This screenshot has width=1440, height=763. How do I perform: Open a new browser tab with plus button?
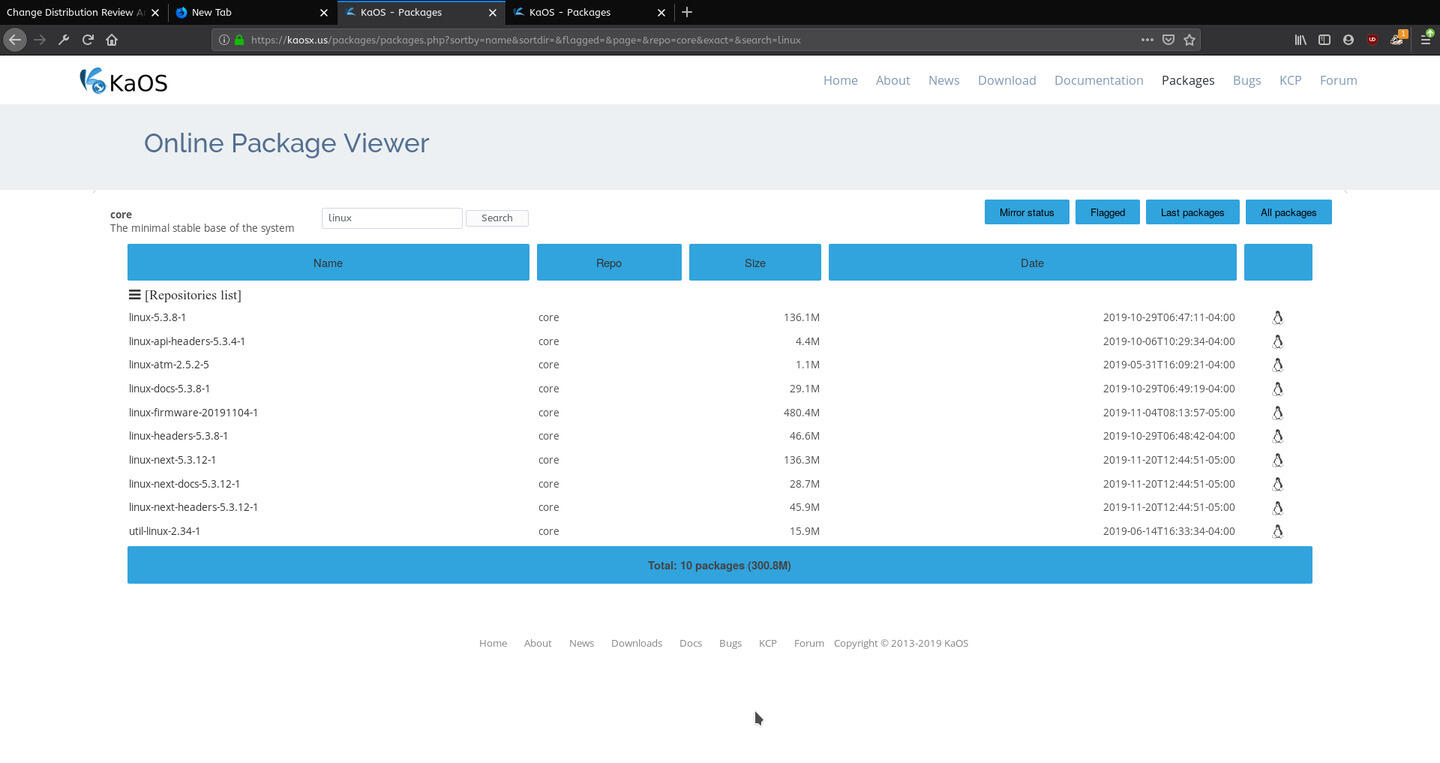686,12
